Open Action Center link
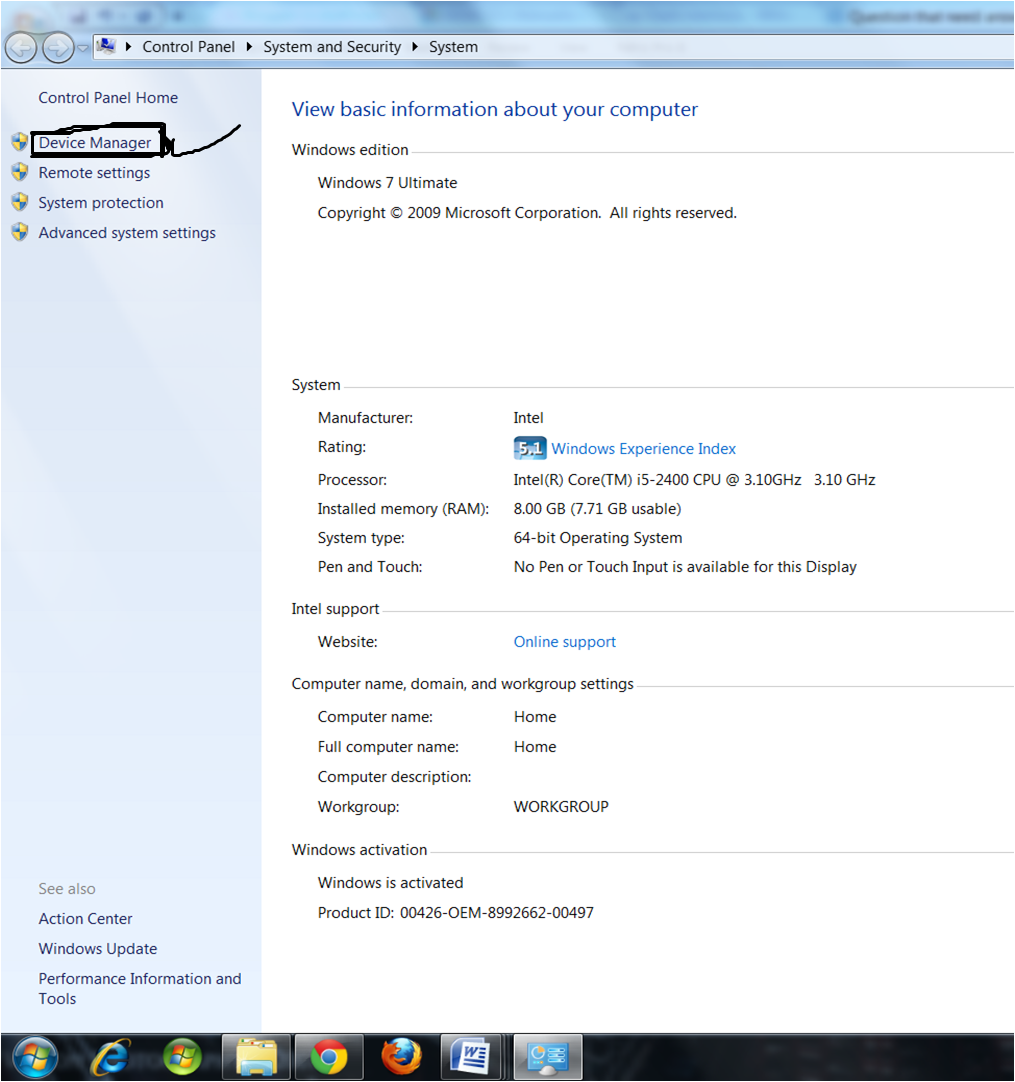 [x=86, y=919]
